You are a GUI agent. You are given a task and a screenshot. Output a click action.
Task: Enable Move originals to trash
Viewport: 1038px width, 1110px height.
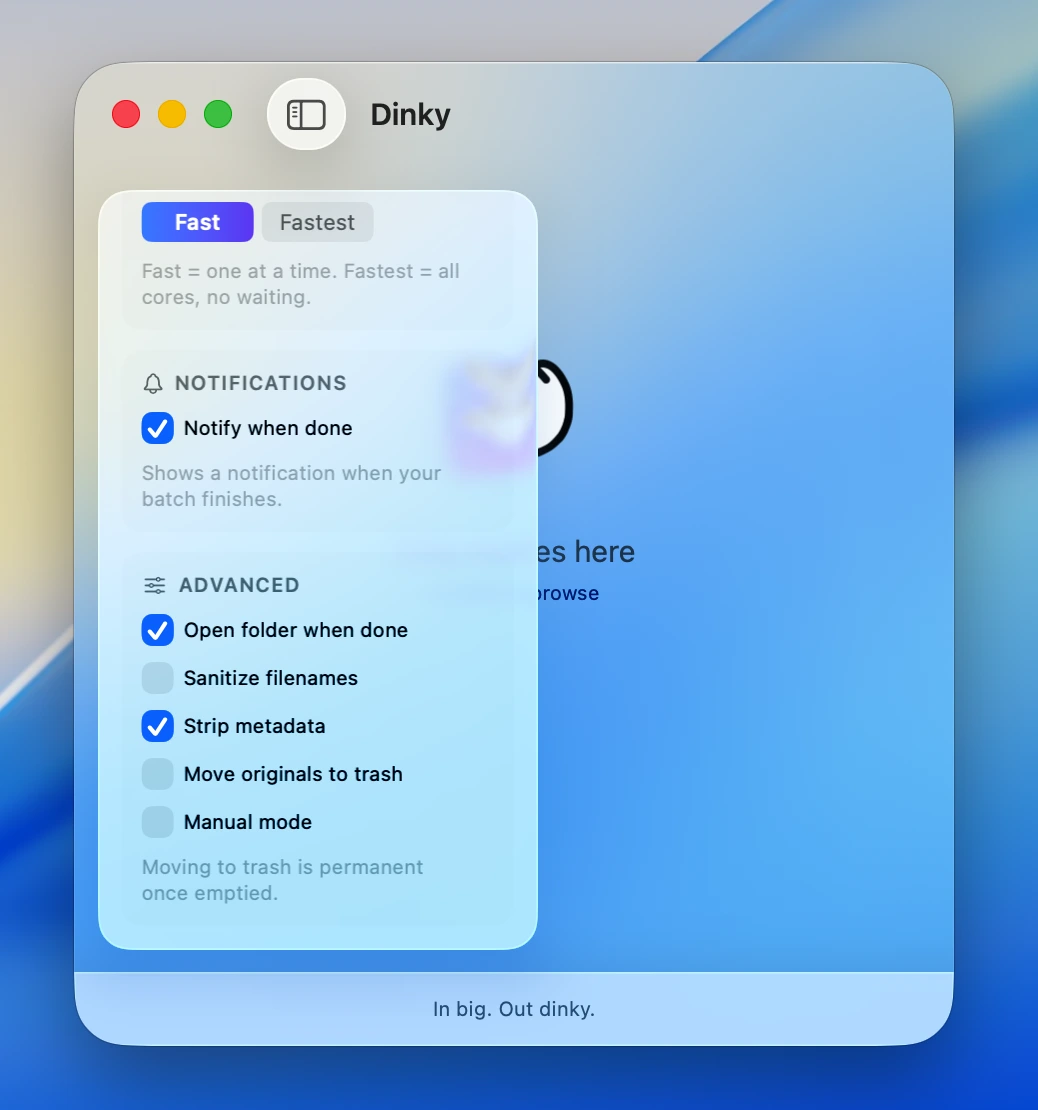coord(157,774)
